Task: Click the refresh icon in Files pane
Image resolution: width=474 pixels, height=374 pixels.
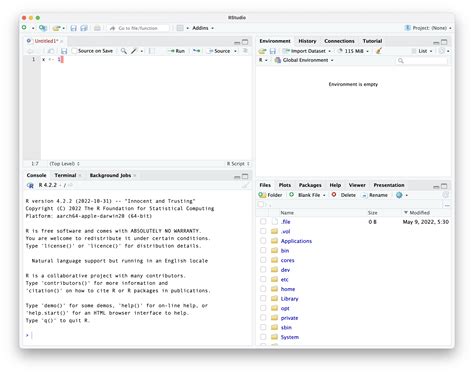Action: tap(445, 195)
